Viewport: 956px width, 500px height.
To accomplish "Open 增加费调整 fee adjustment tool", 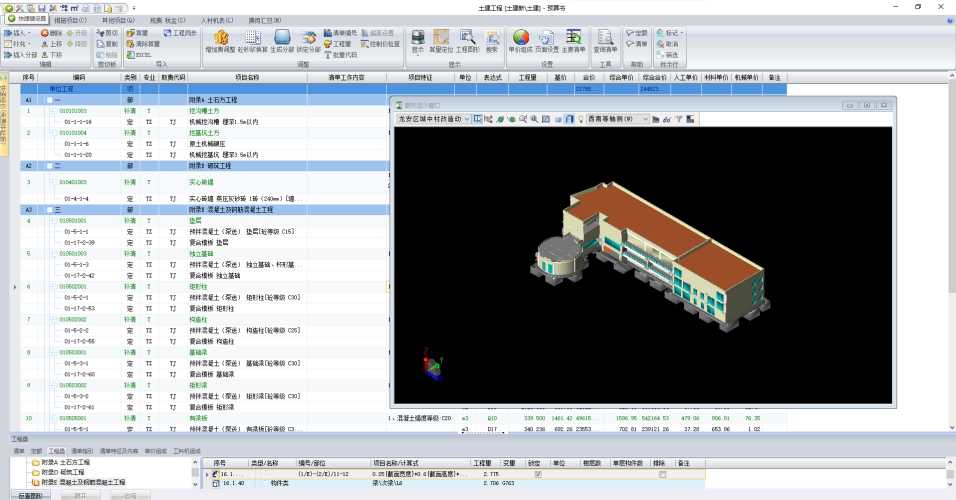I will tap(220, 41).
